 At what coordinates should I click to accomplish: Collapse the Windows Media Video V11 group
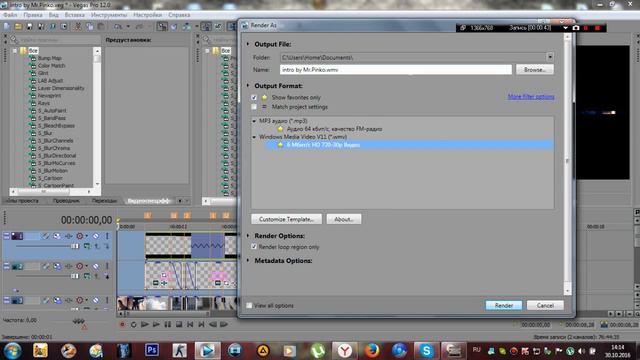point(254,137)
